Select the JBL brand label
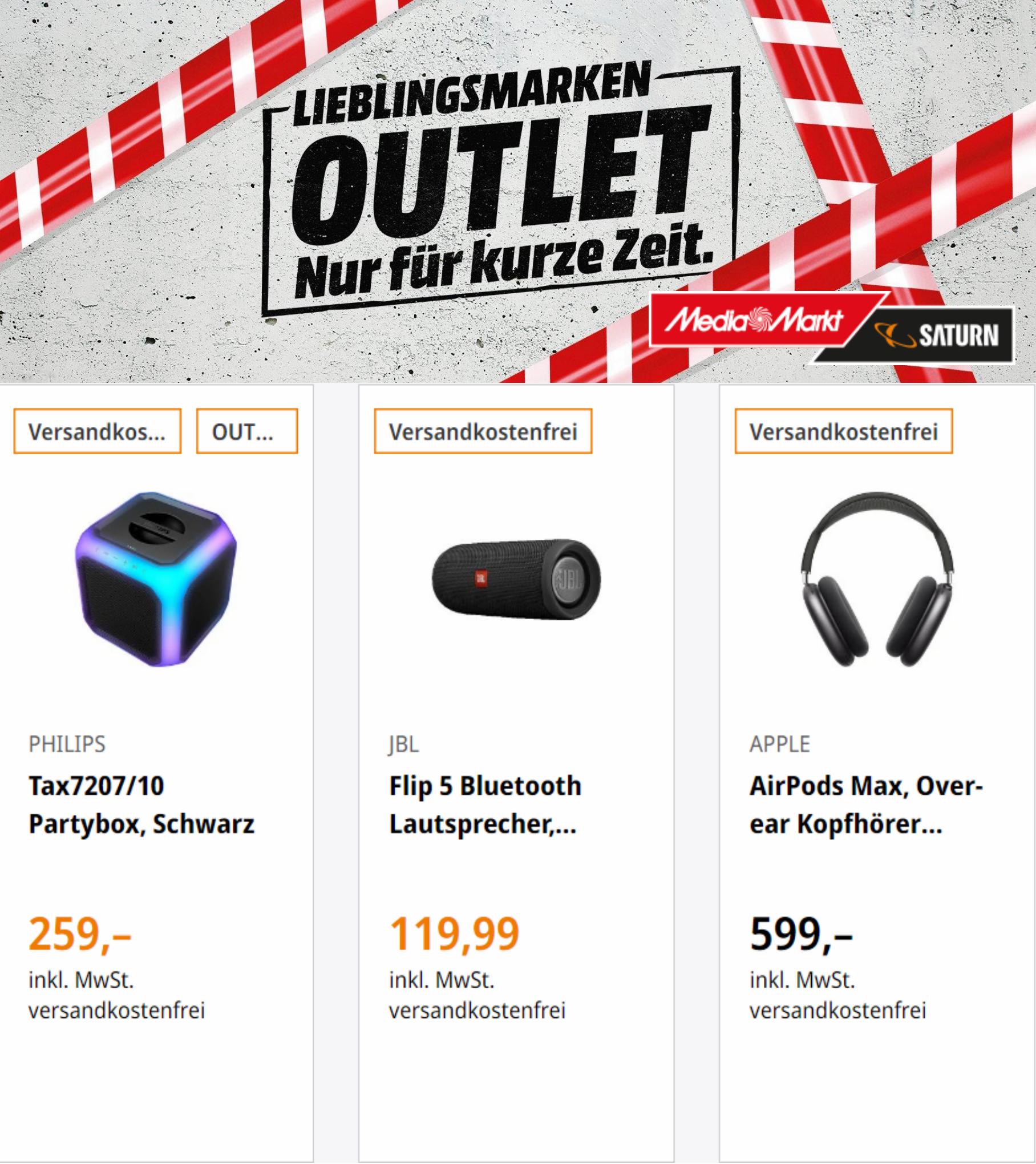 [x=404, y=744]
